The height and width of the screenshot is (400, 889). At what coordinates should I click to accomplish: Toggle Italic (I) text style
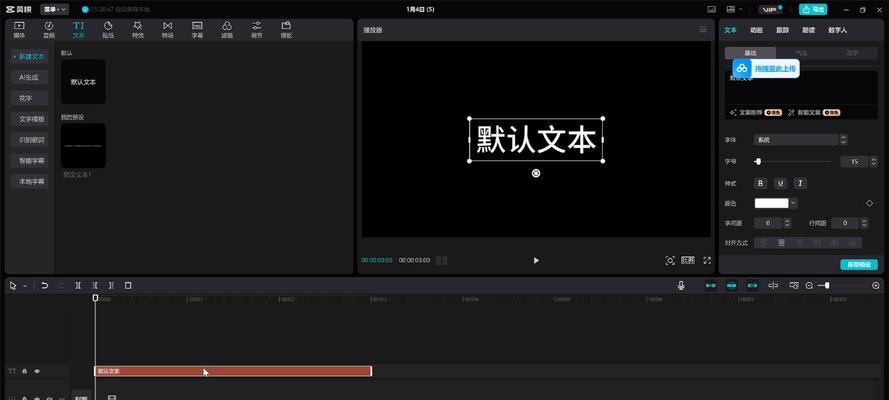tap(800, 184)
